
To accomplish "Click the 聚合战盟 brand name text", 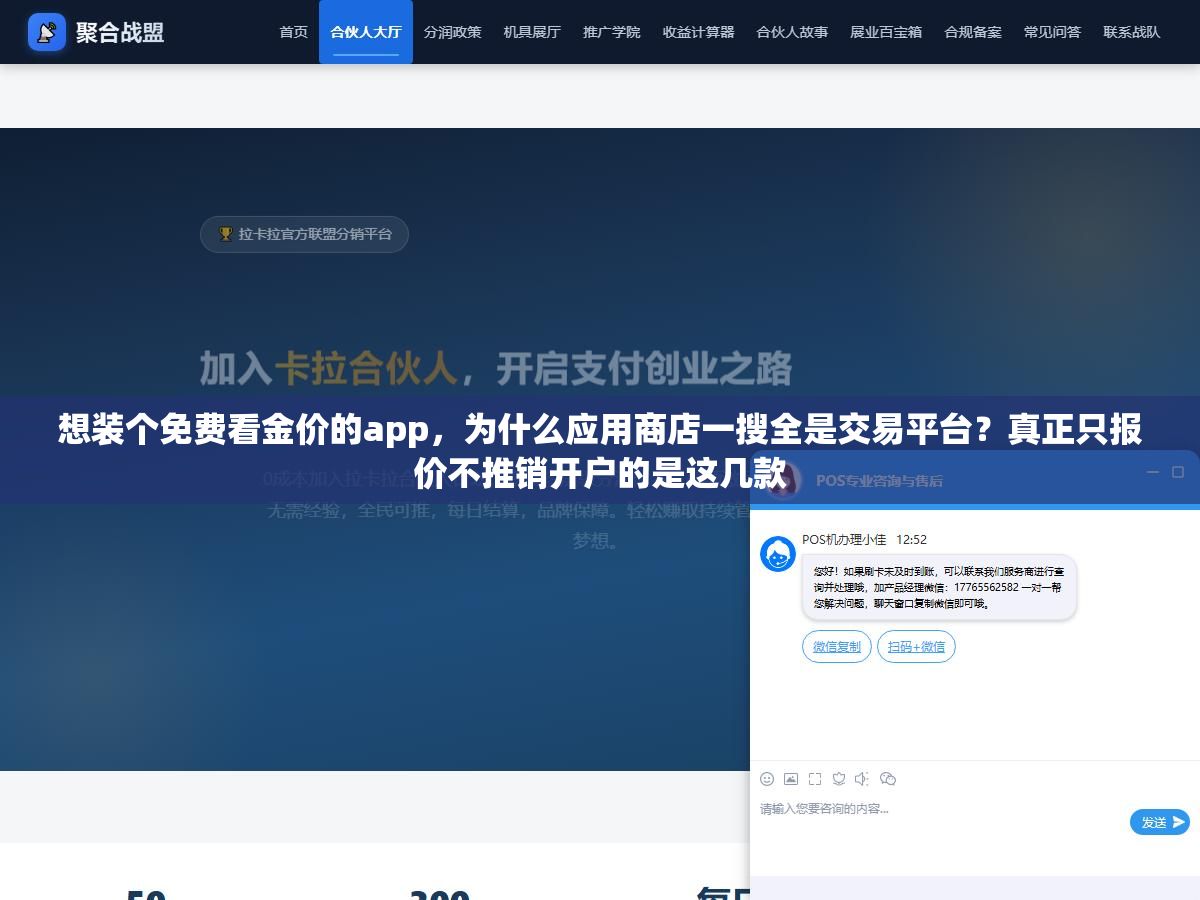I will tap(120, 32).
